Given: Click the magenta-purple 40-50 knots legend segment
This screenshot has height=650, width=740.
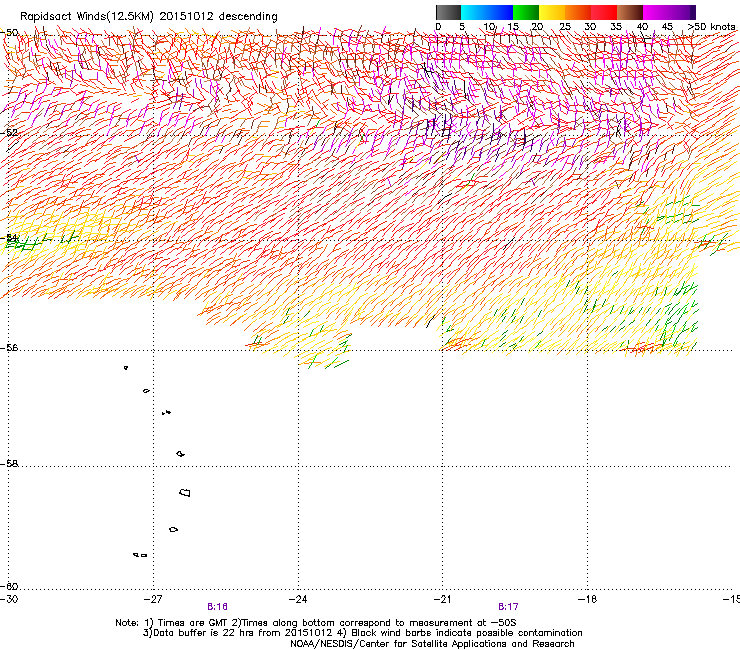Looking at the screenshot, I should coord(669,12).
